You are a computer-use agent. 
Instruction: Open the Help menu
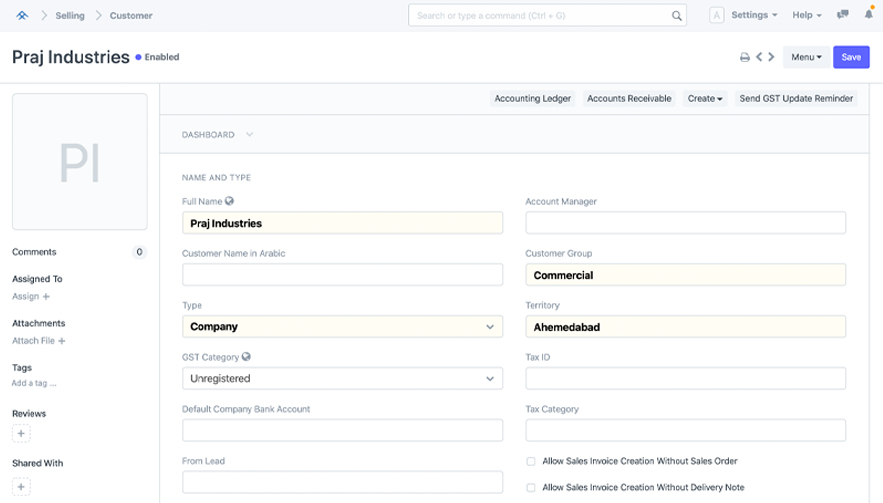806,16
